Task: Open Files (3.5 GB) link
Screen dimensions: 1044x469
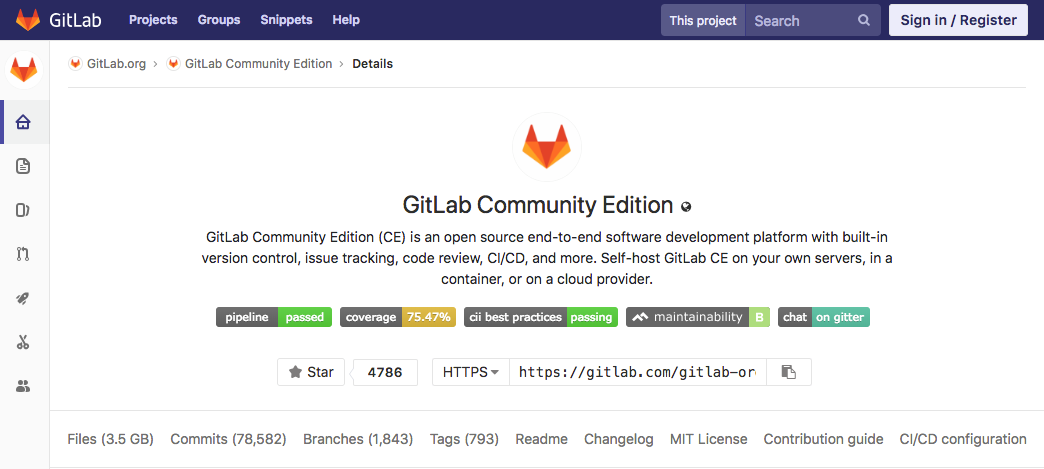Action: (x=111, y=439)
